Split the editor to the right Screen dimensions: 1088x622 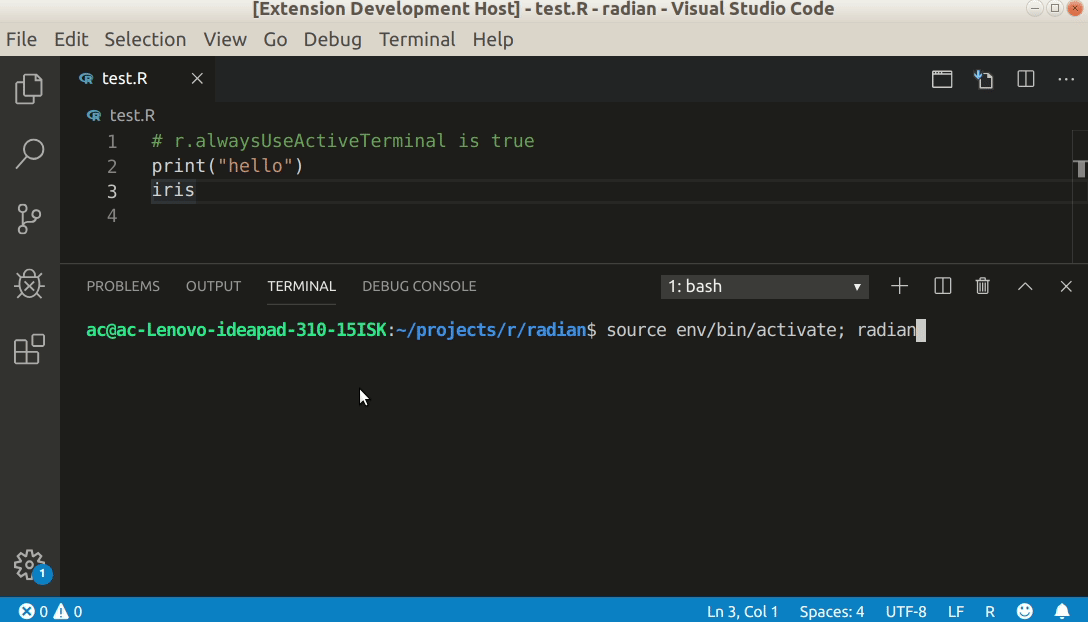[x=1026, y=79]
